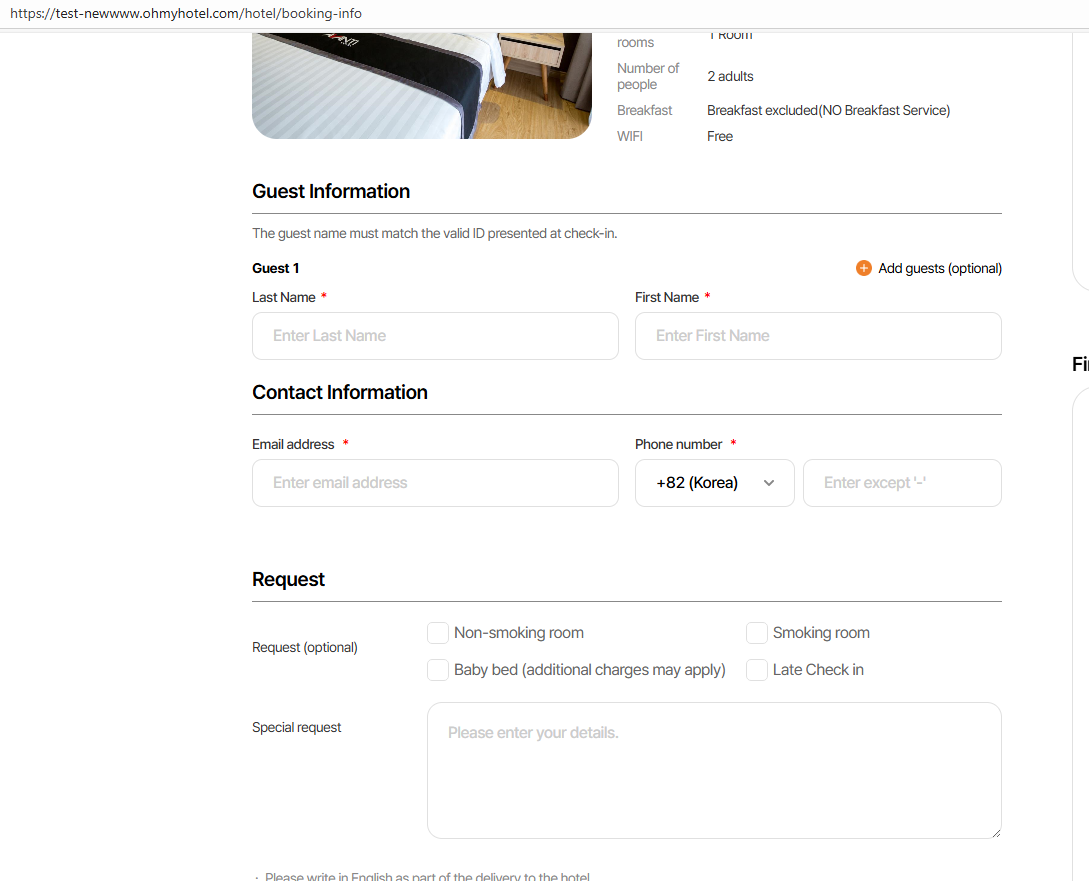Viewport: 1089px width, 881px height.
Task: Focus the Enter First Name field
Action: [818, 336]
